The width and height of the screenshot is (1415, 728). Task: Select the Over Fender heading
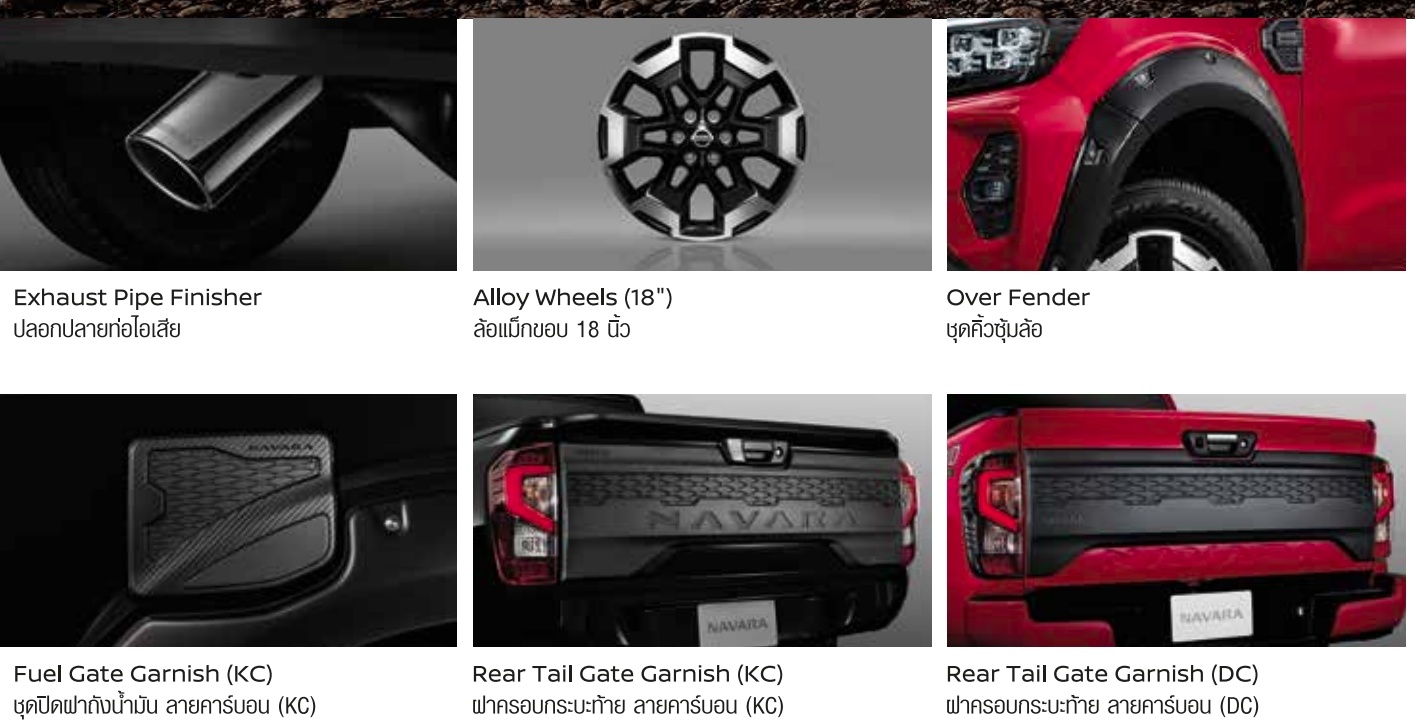pyautogui.click(x=1018, y=298)
